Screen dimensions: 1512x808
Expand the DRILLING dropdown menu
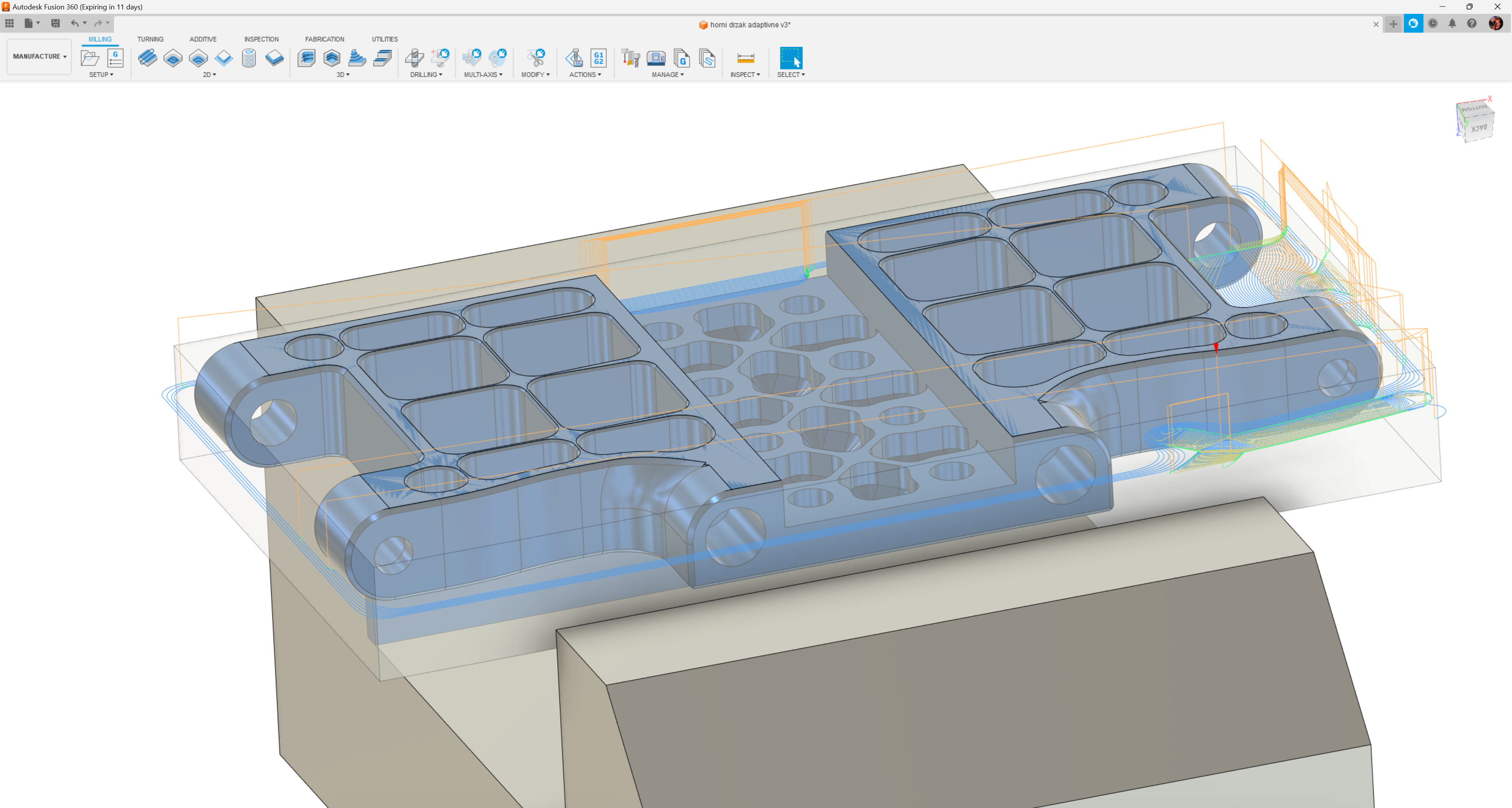pyautogui.click(x=426, y=74)
